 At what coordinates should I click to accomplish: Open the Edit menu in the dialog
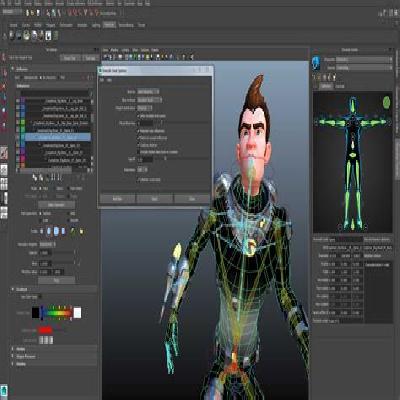point(102,80)
